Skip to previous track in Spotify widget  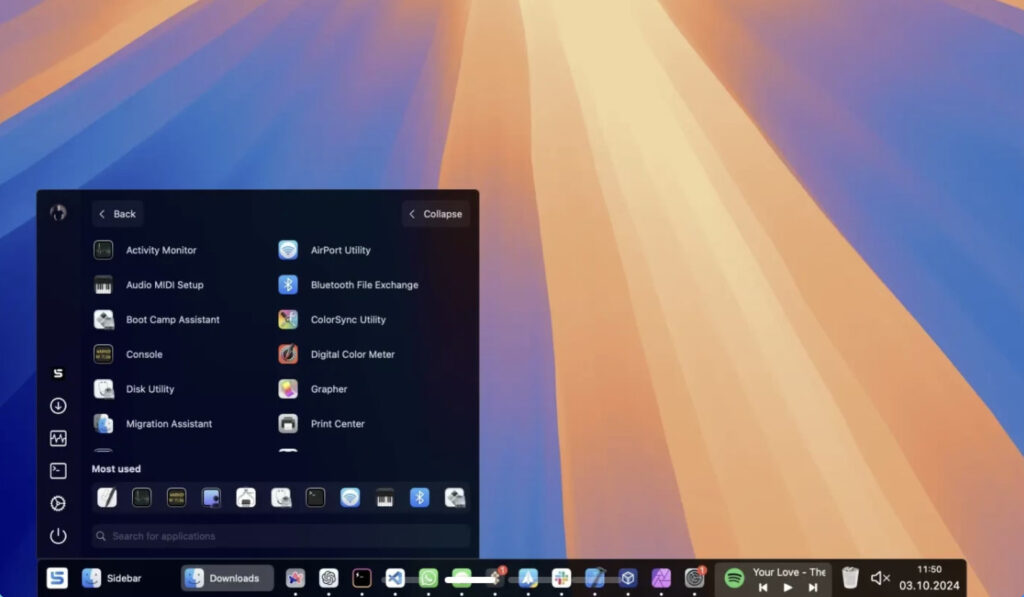click(763, 587)
